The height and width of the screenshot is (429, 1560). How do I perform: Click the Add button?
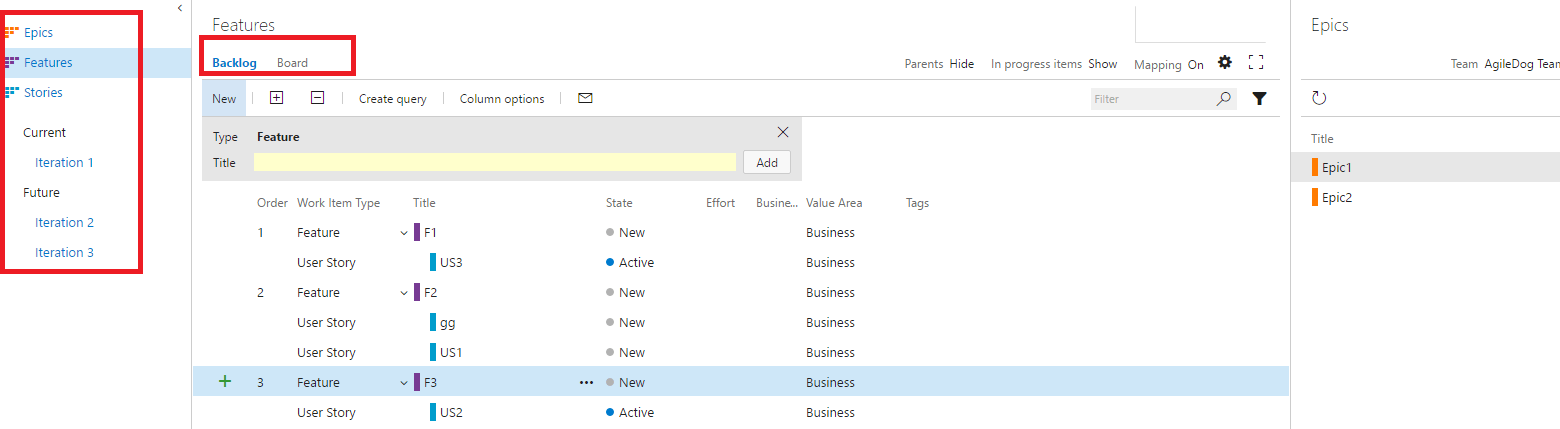767,162
